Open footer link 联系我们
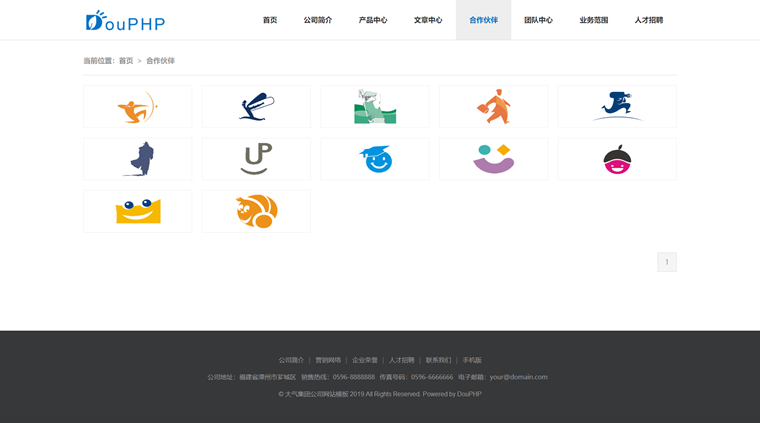Screen dimensions: 760x423 click(x=438, y=360)
